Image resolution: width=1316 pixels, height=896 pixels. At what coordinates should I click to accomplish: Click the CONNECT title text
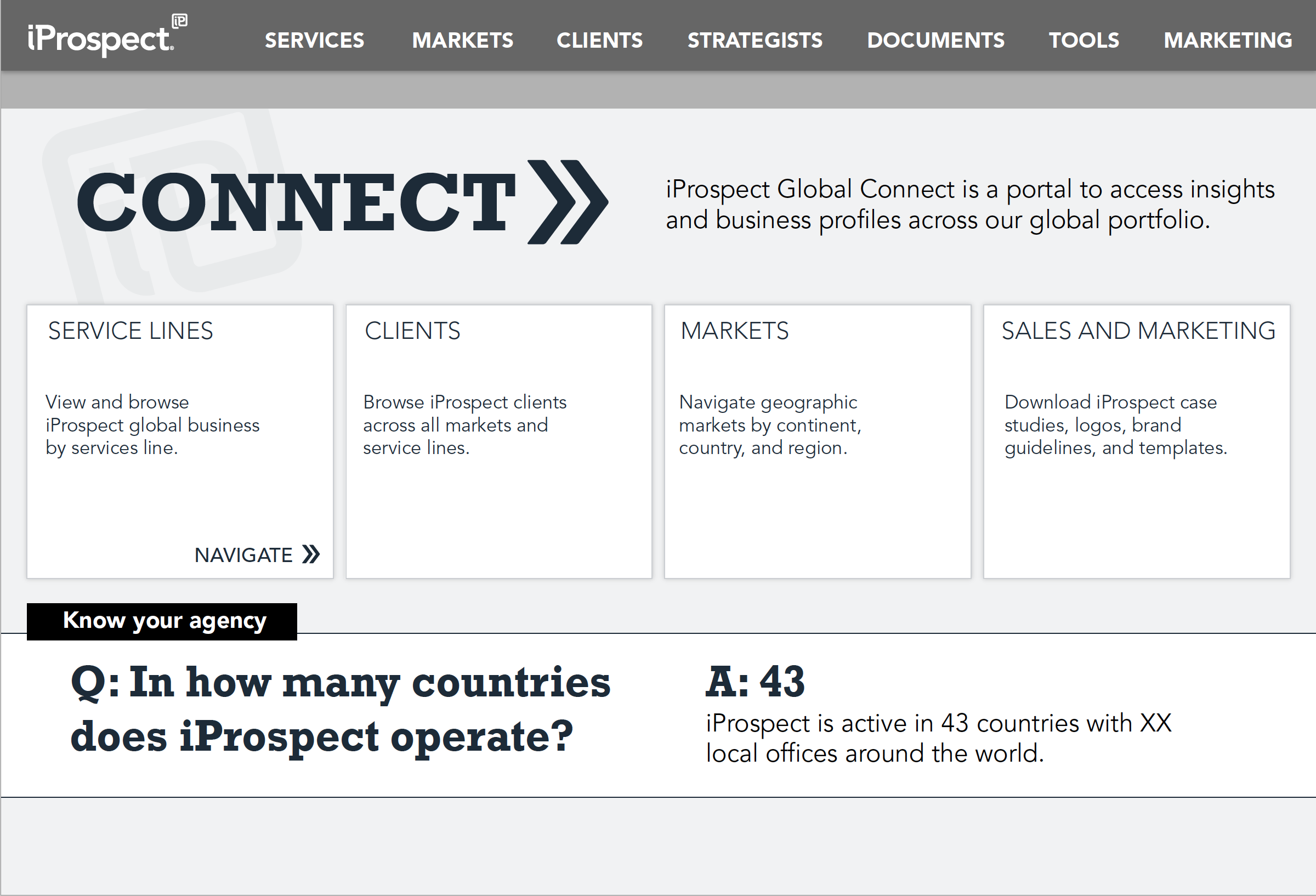click(x=296, y=202)
